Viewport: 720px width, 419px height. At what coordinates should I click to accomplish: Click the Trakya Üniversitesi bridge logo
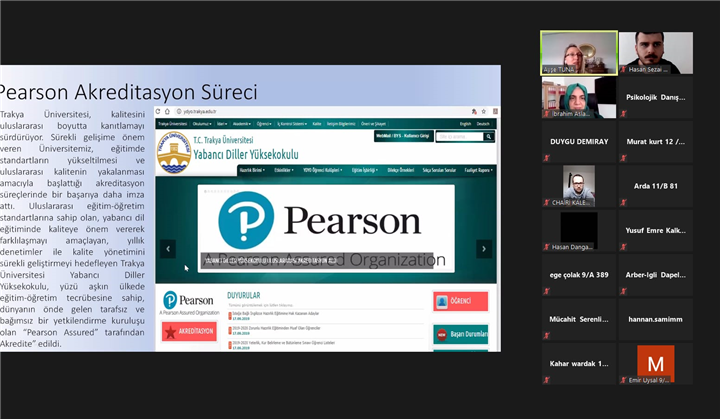click(x=174, y=153)
